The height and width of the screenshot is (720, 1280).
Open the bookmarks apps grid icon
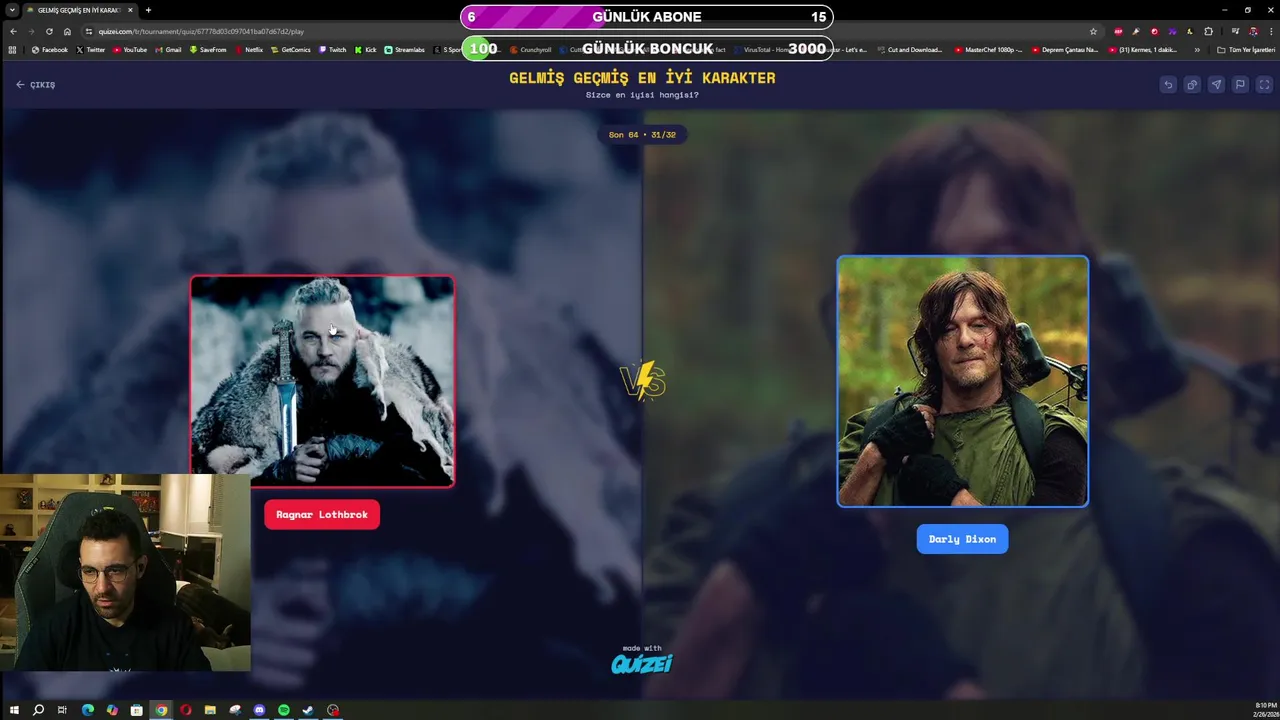pos(12,50)
